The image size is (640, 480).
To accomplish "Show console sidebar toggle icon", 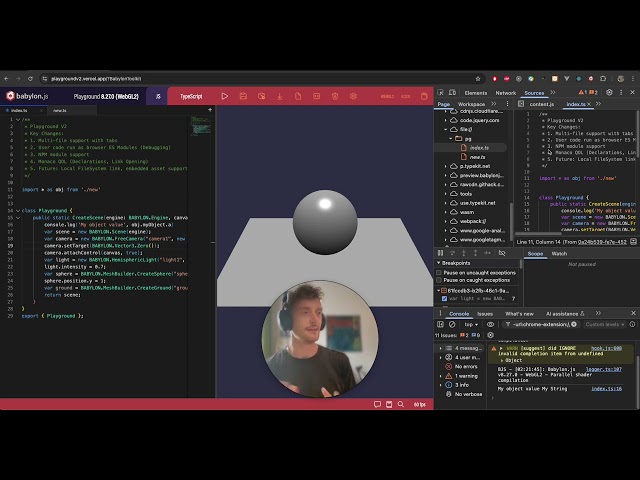I will point(440,324).
